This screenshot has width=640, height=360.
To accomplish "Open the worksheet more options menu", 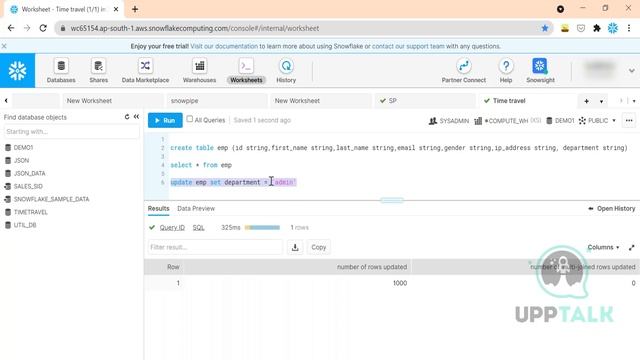I will point(629,120).
